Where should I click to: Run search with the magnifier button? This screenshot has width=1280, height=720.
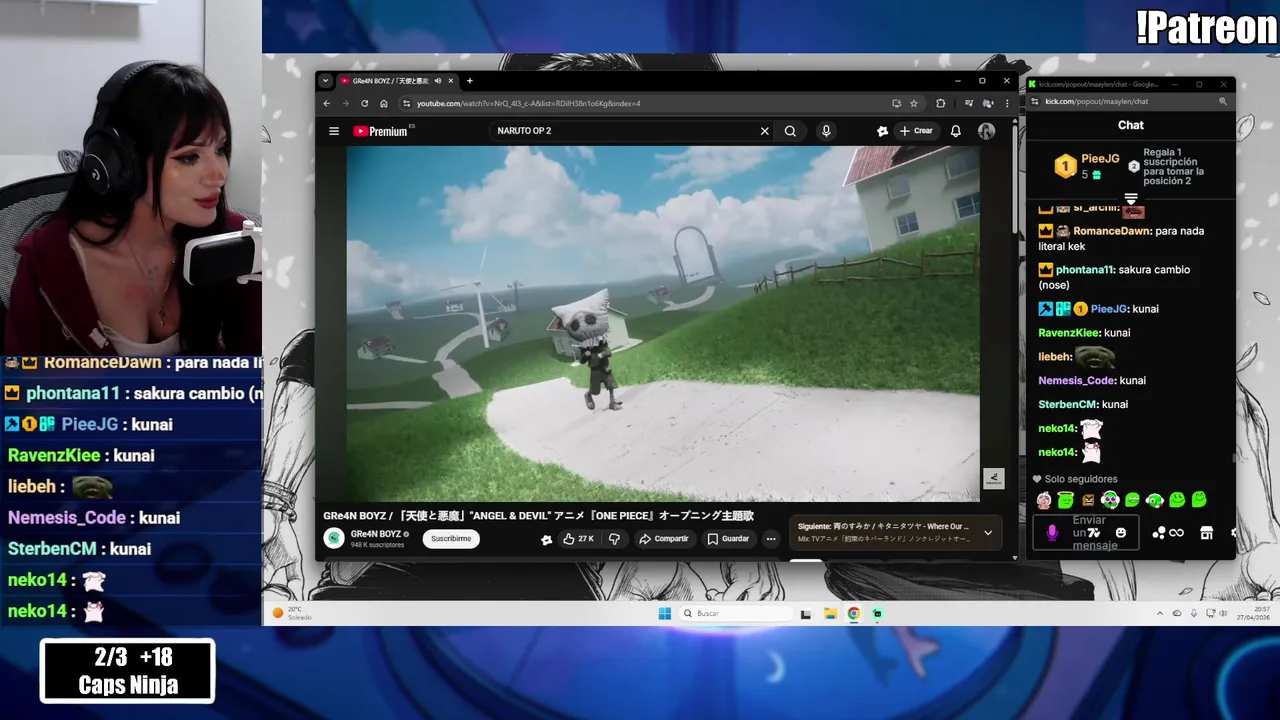click(790, 131)
